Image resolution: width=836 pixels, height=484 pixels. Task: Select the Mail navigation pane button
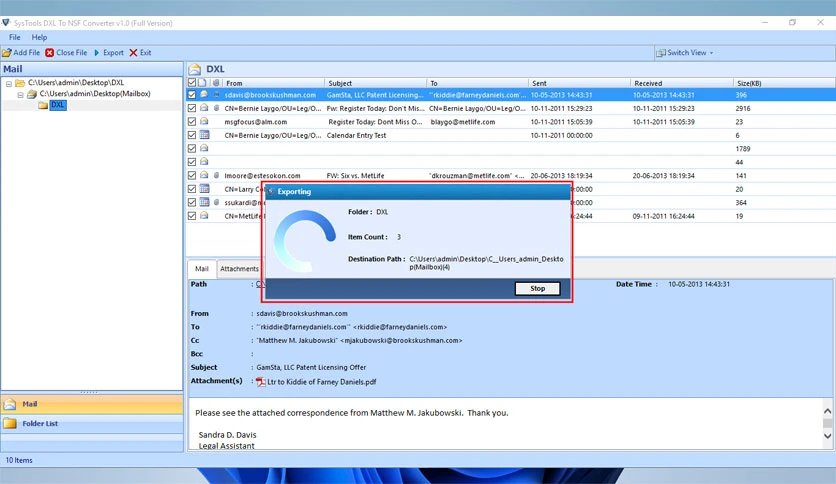pyautogui.click(x=92, y=404)
